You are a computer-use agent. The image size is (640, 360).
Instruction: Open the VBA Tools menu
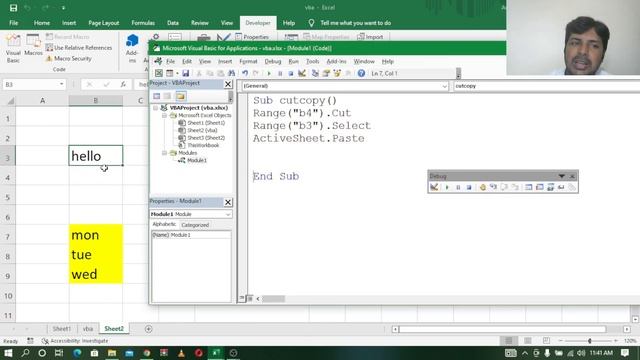313,62
